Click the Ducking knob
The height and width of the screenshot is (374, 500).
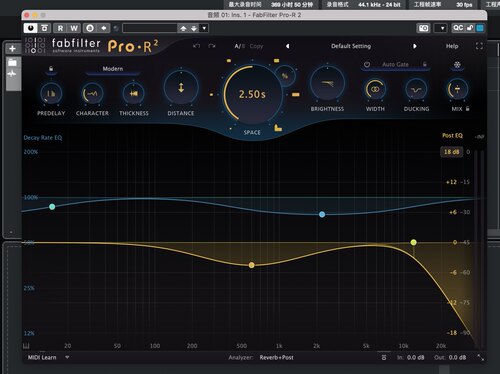click(416, 89)
